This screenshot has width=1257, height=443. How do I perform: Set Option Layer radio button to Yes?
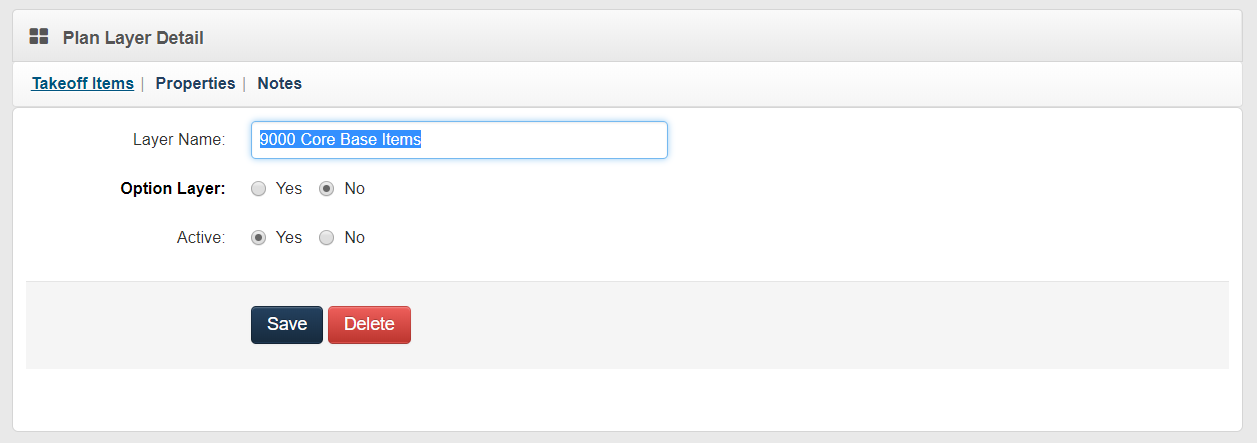(x=259, y=189)
